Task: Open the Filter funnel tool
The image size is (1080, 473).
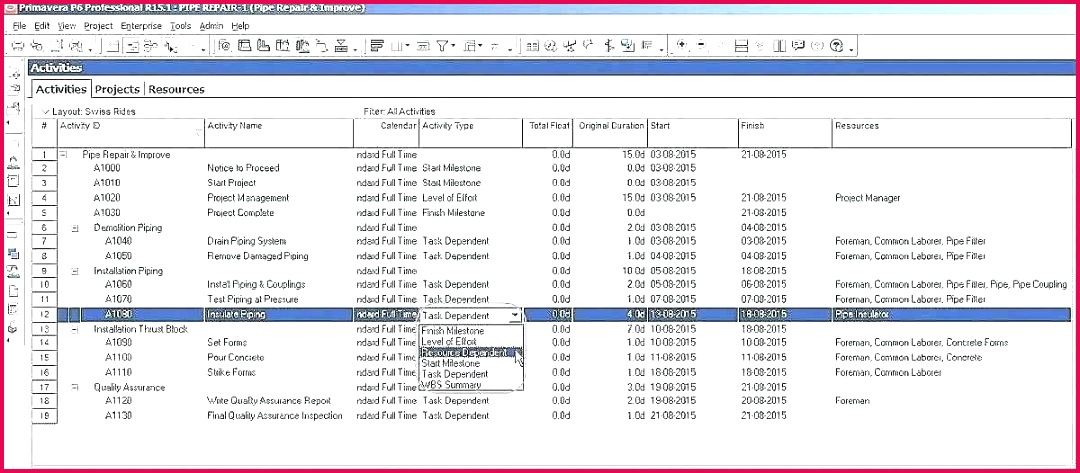Action: 442,46
